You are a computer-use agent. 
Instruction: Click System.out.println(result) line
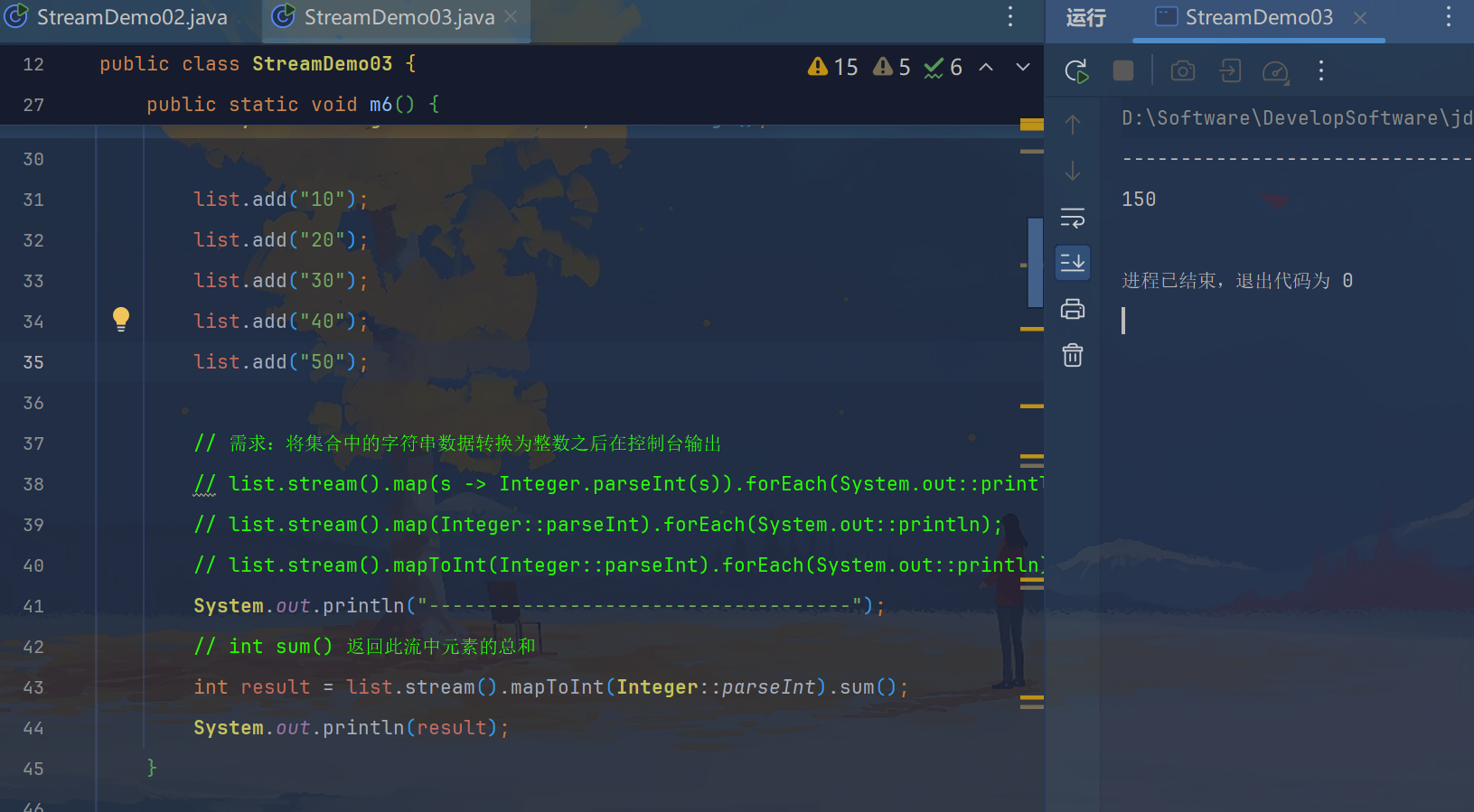pyautogui.click(x=351, y=728)
